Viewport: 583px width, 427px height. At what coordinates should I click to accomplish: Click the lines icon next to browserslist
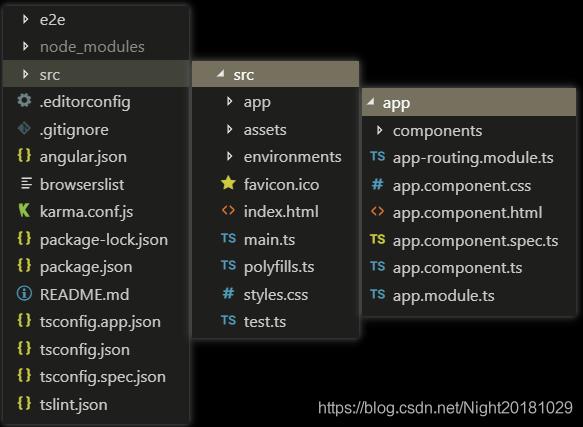coord(26,183)
